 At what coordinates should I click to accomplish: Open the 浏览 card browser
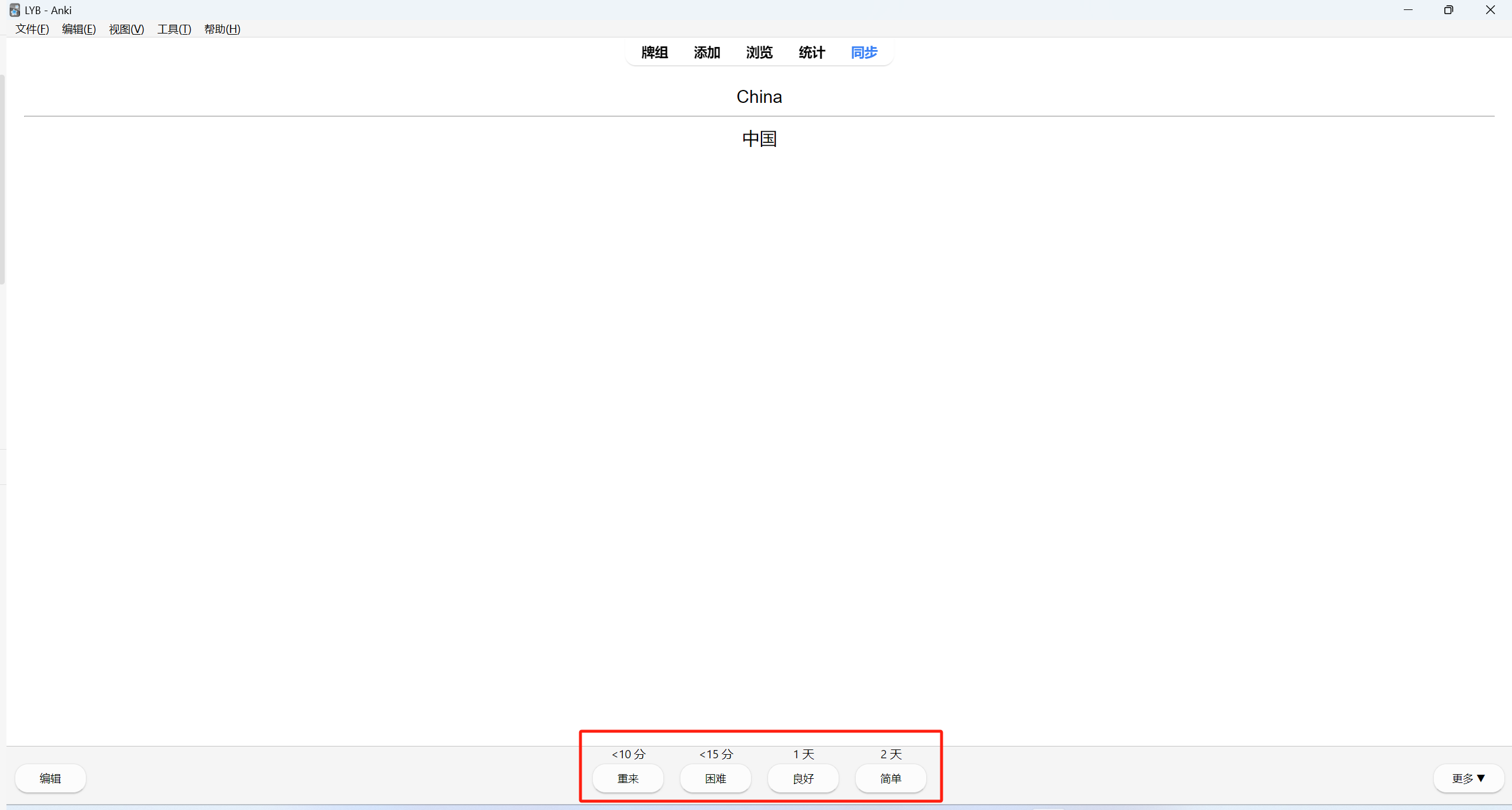pos(759,52)
